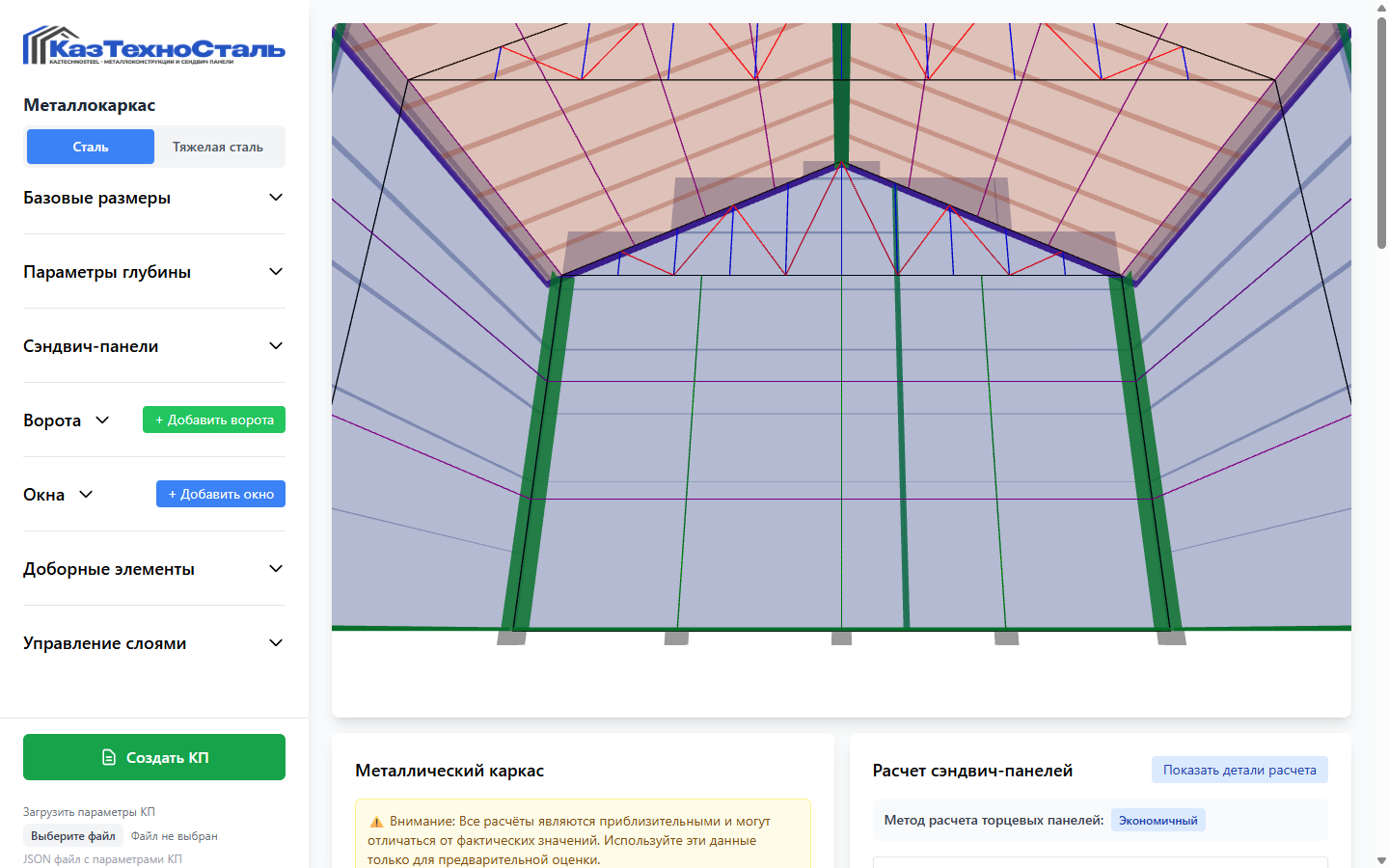Click the 3D building model viewport
The width and height of the screenshot is (1389, 868).
(841, 370)
